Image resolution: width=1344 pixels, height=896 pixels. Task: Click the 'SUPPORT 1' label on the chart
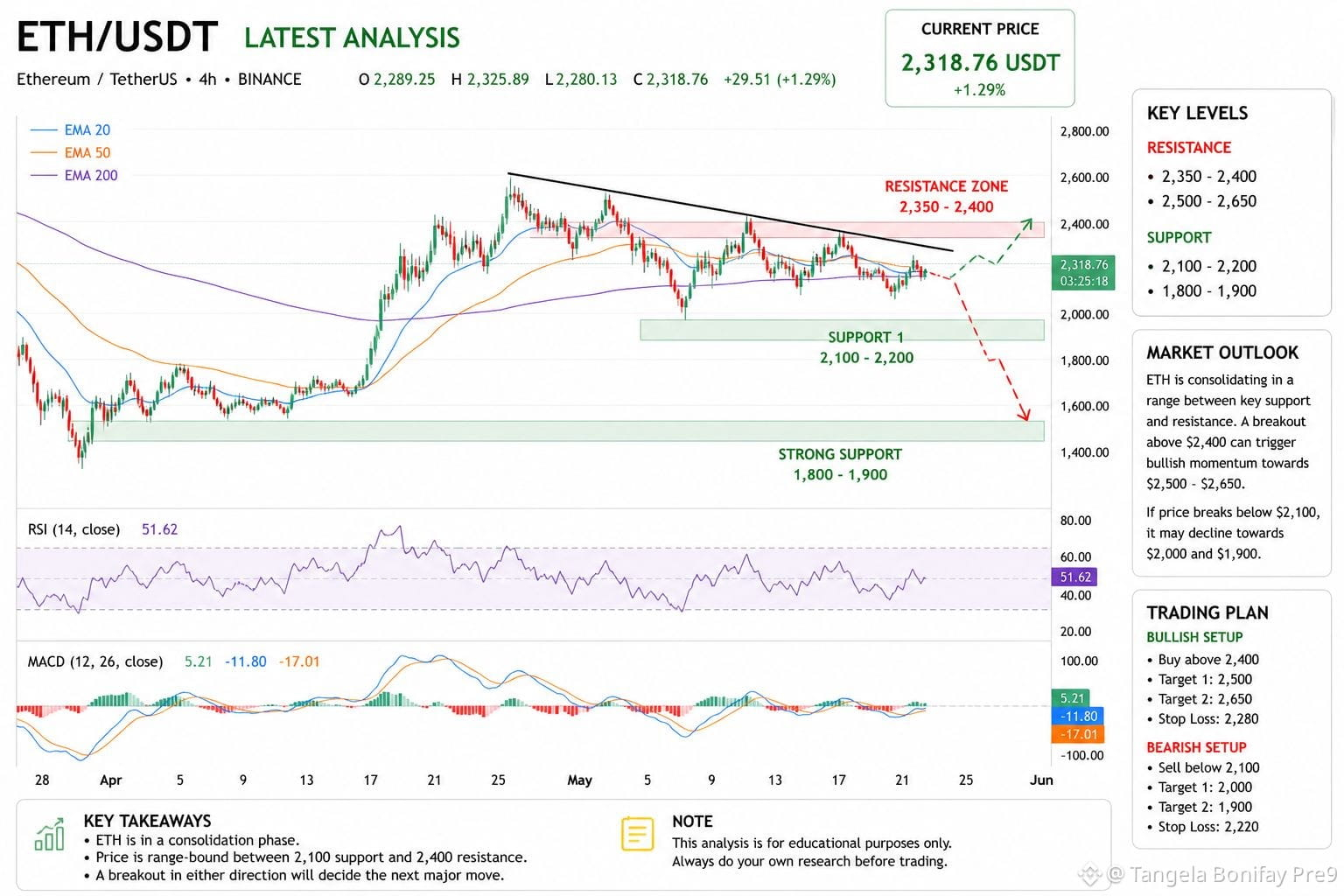tap(865, 337)
